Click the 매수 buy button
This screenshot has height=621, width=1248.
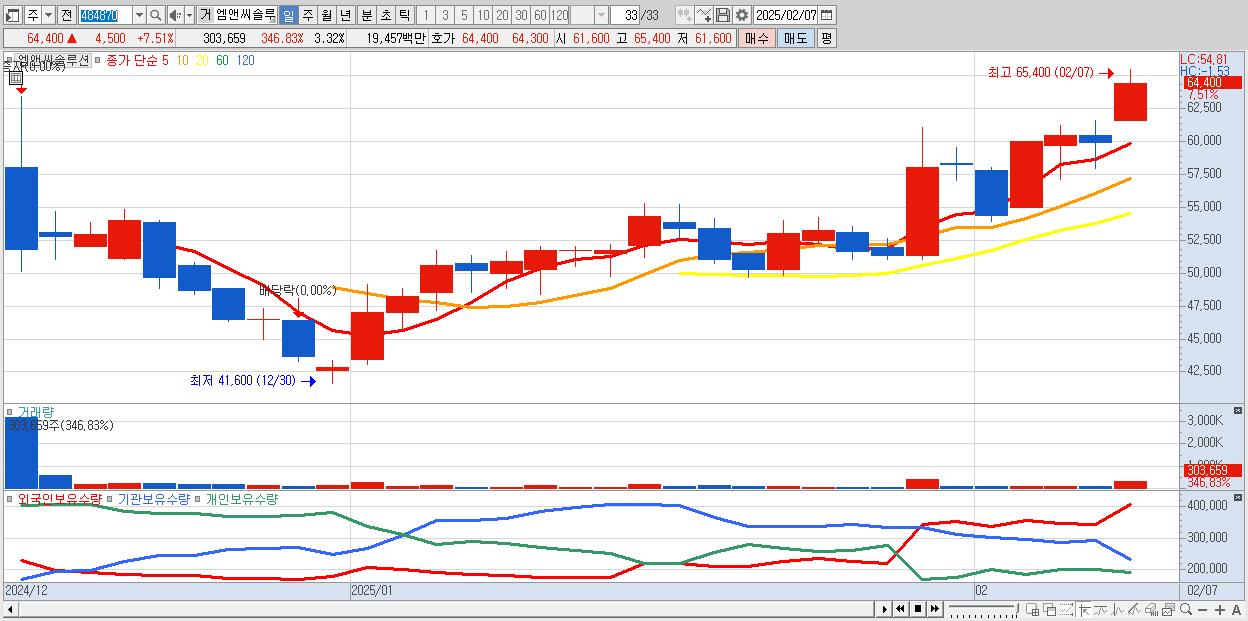click(x=757, y=38)
